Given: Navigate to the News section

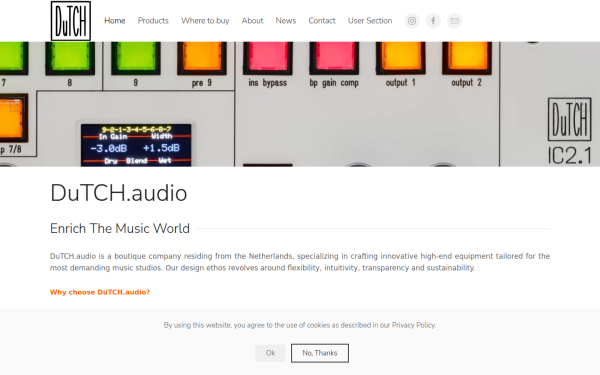Looking at the screenshot, I should (286, 21).
